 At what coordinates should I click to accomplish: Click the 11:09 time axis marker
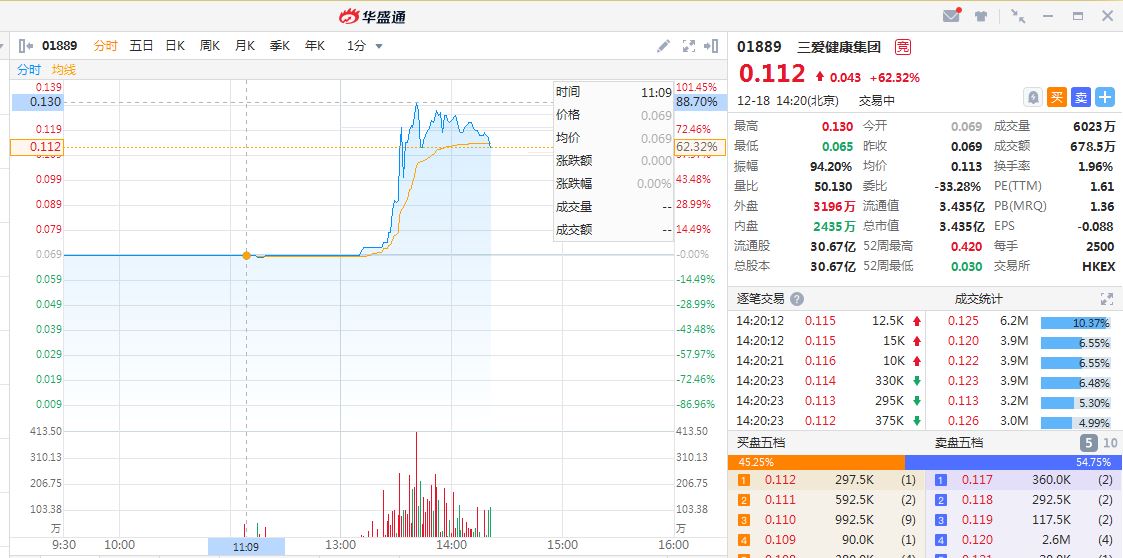[x=246, y=546]
